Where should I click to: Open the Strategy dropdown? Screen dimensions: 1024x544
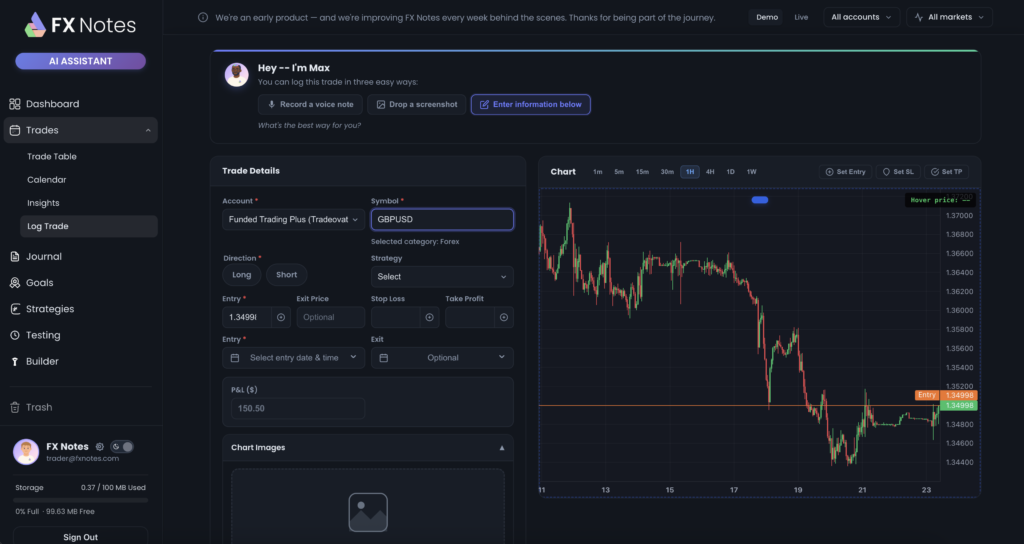coord(442,276)
